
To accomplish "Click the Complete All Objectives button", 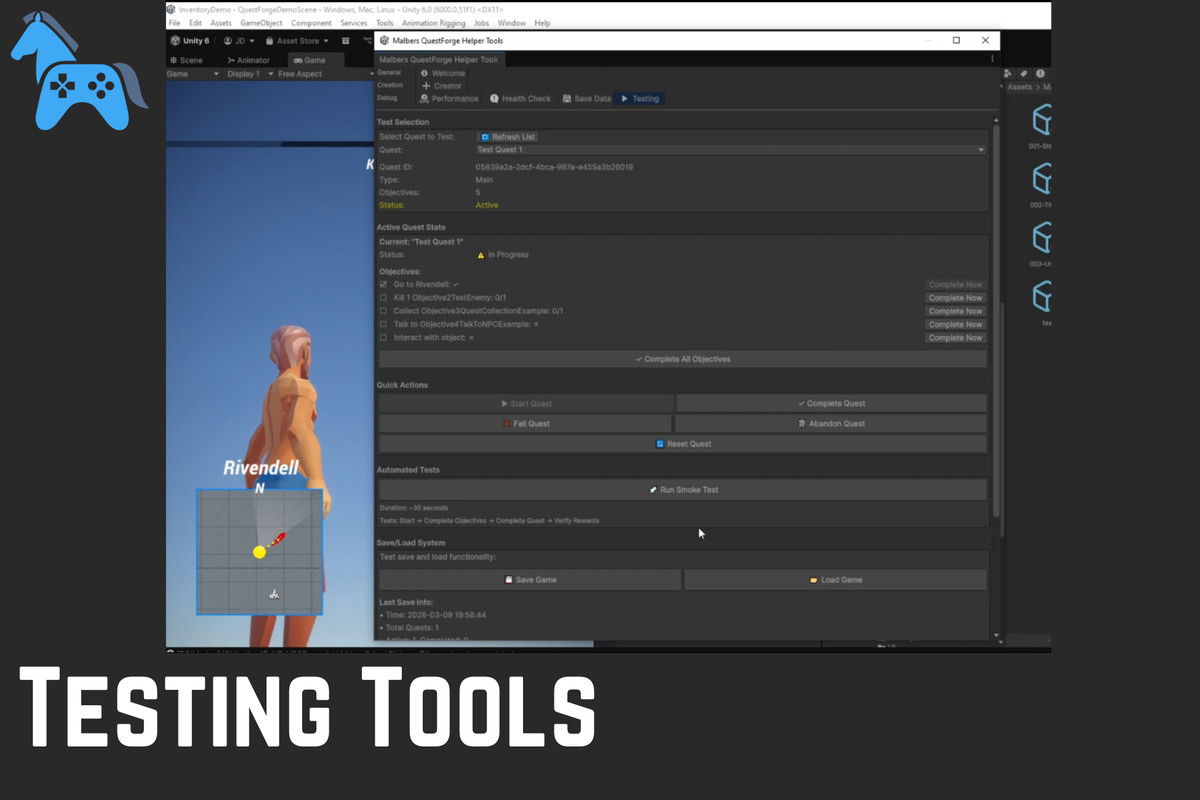I will point(682,359).
